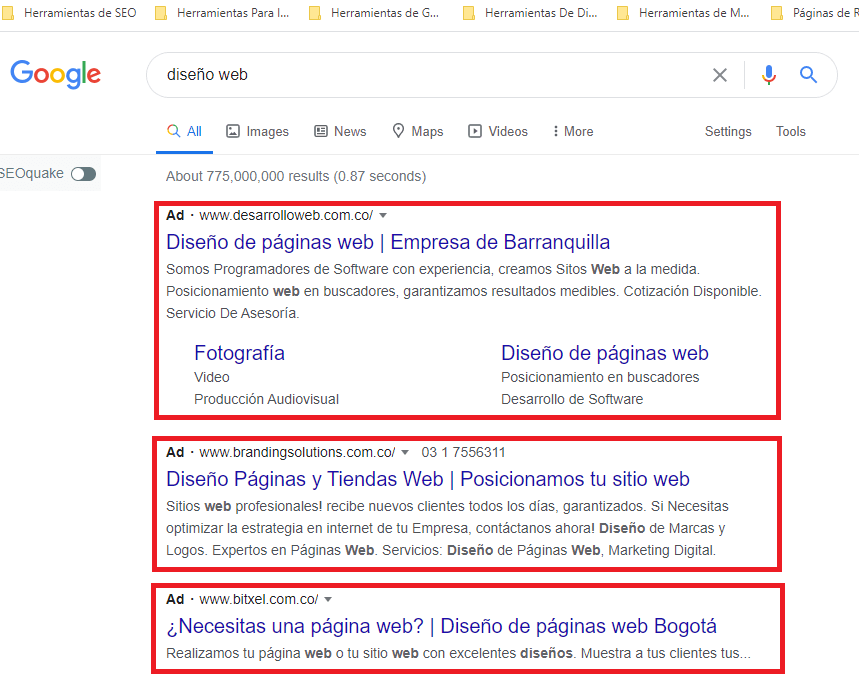Open the Herramientas de SEO bookmark folder
The height and width of the screenshot is (679, 859).
tap(69, 13)
